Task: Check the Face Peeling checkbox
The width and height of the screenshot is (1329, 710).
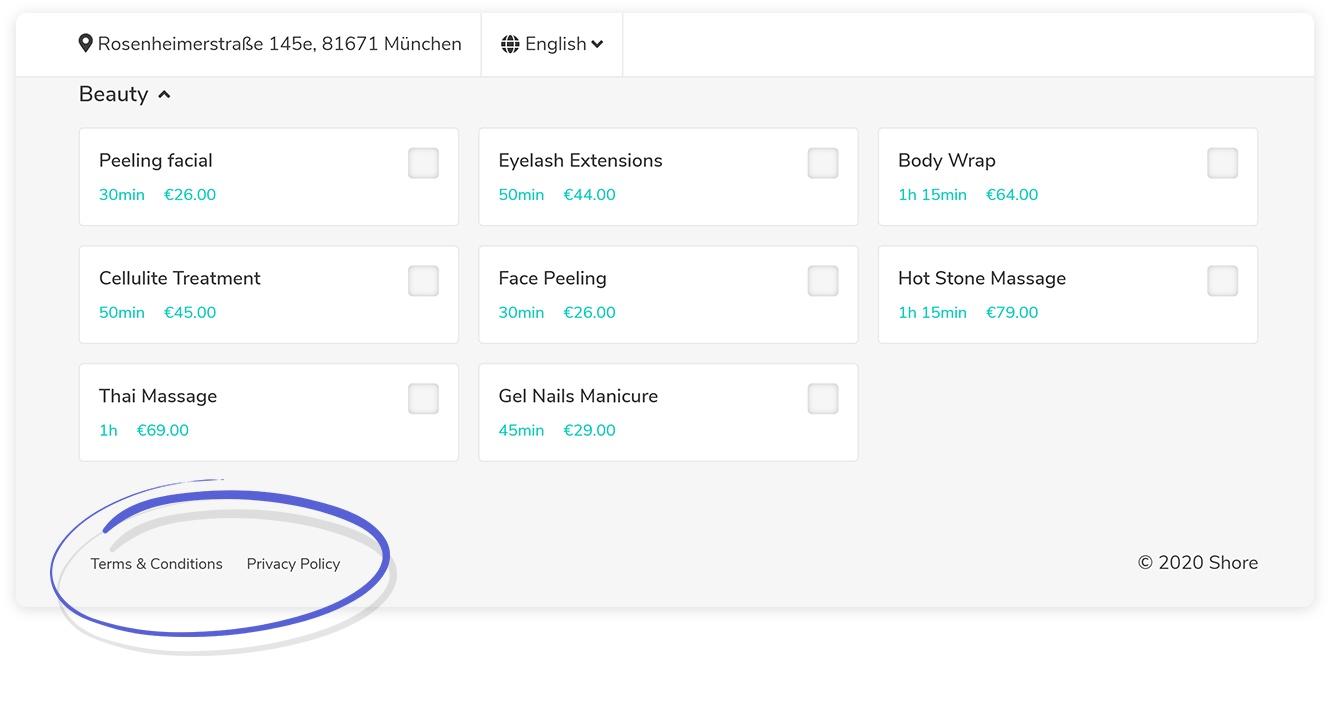Action: tap(823, 281)
